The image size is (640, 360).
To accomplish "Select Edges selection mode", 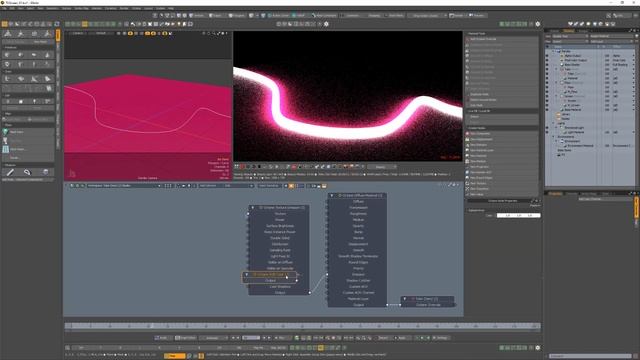I will click(x=215, y=16).
